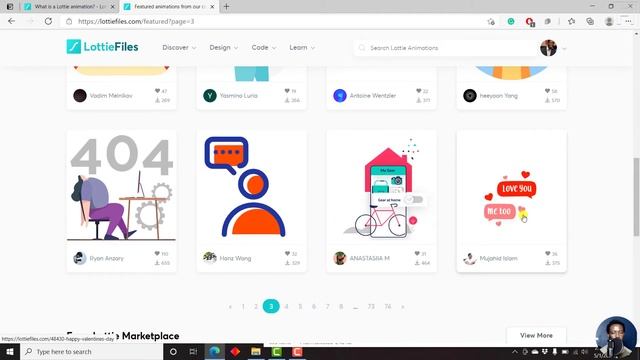Image resolution: width=640 pixels, height=360 pixels.
Task: Click the page vertical scrollbar thumb
Action: [636, 197]
